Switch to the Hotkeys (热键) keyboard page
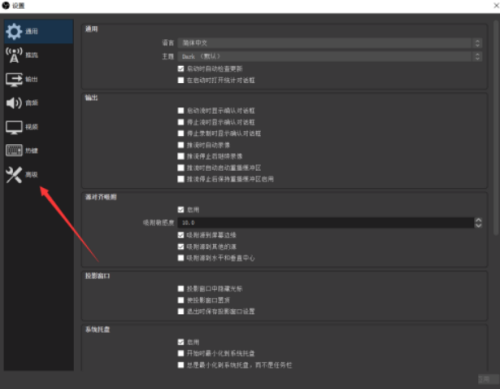Viewport: 500px width, 389px height. [x=39, y=151]
